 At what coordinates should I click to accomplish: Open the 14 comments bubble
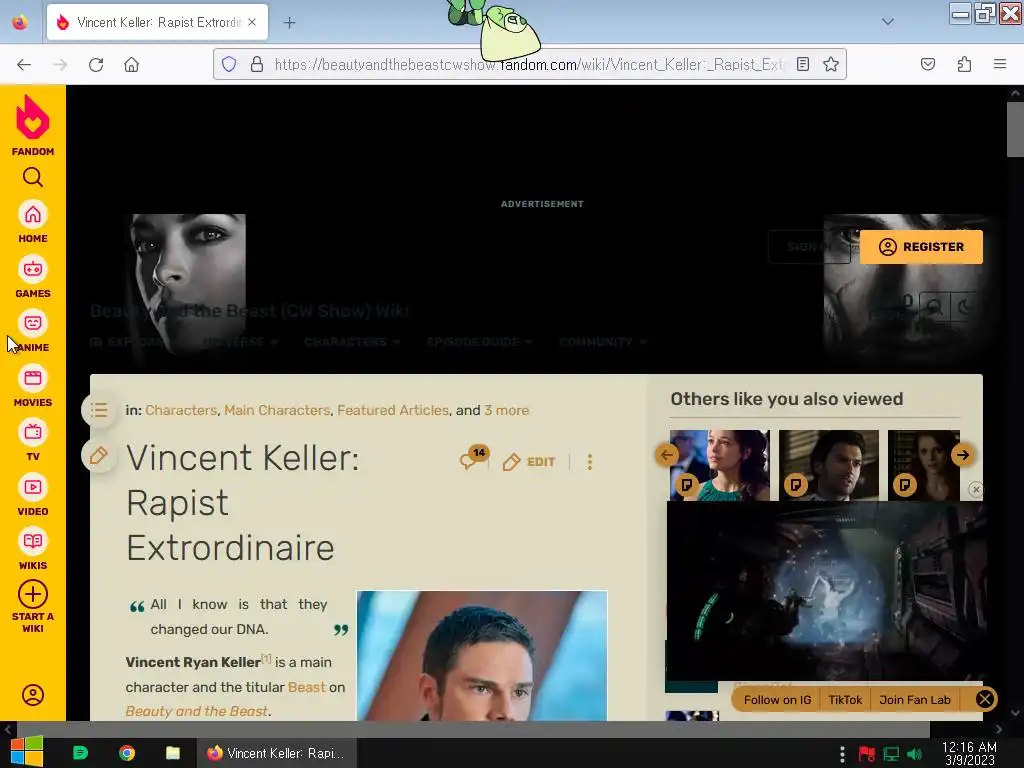click(x=473, y=458)
